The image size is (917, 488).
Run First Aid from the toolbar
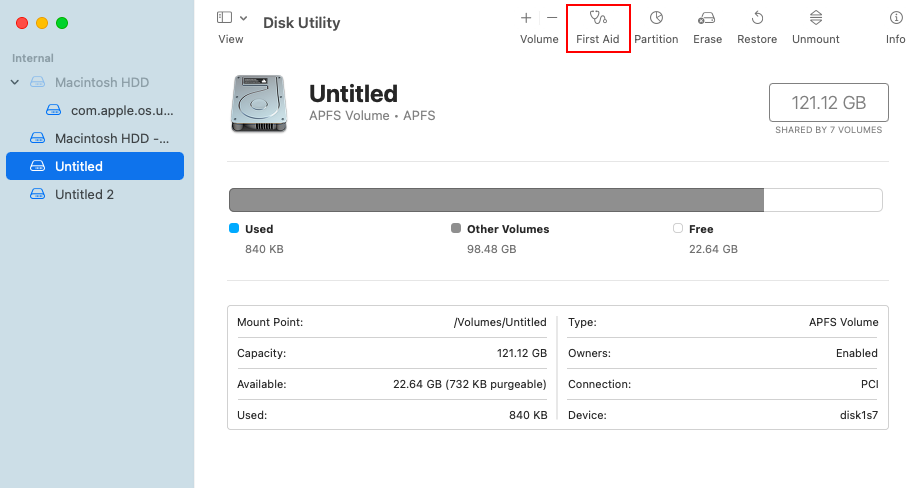(598, 28)
